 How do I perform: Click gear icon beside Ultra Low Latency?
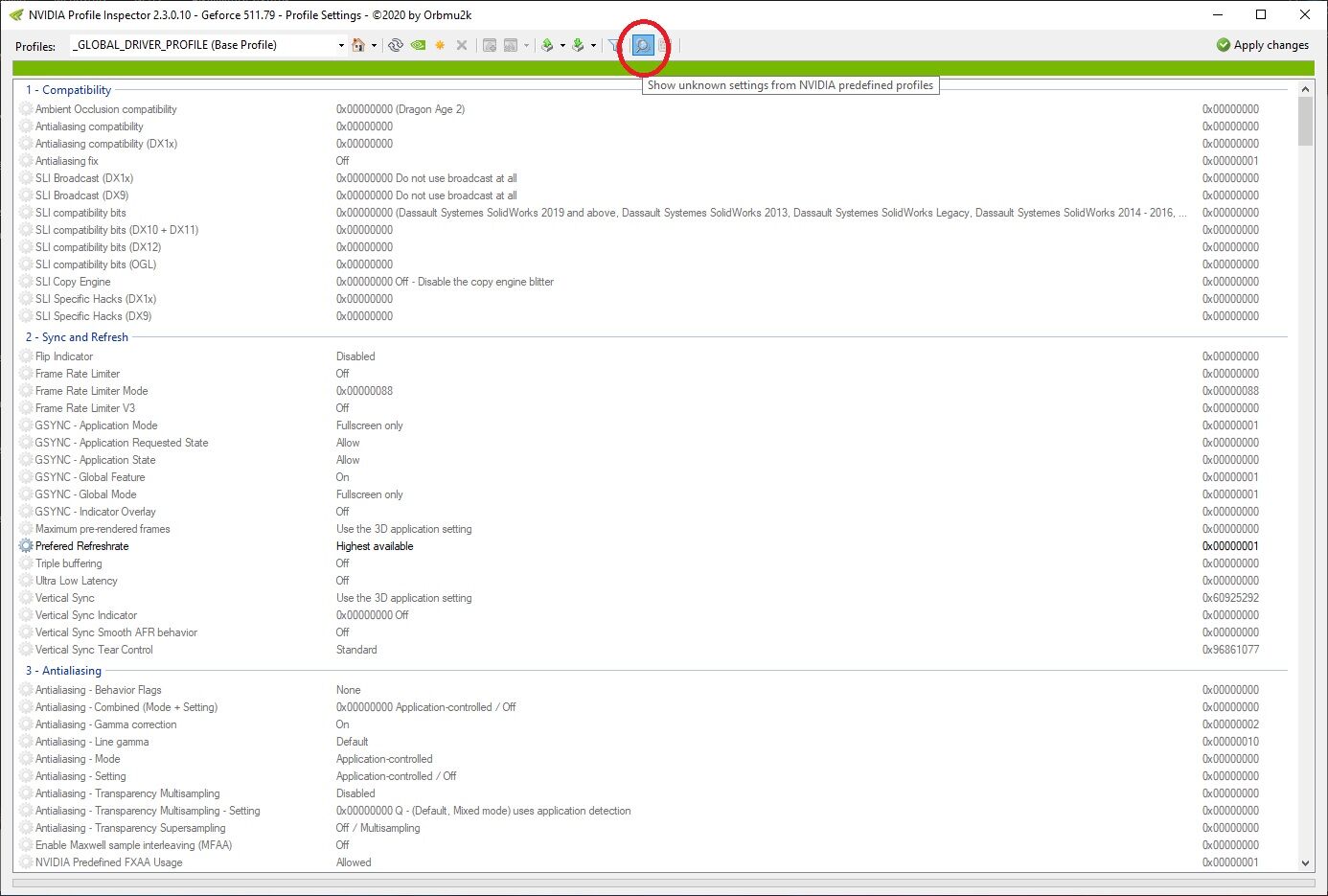pos(26,581)
